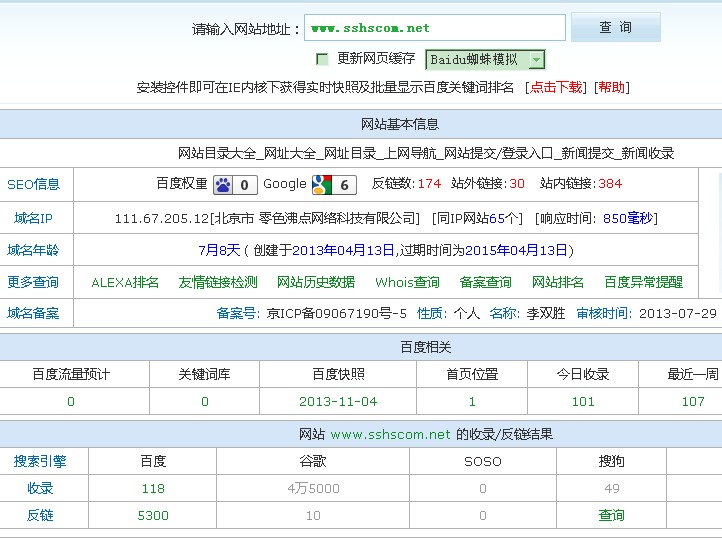The height and width of the screenshot is (538, 722).
Task: Click the Baidu paw weight icon
Action: coord(235,185)
